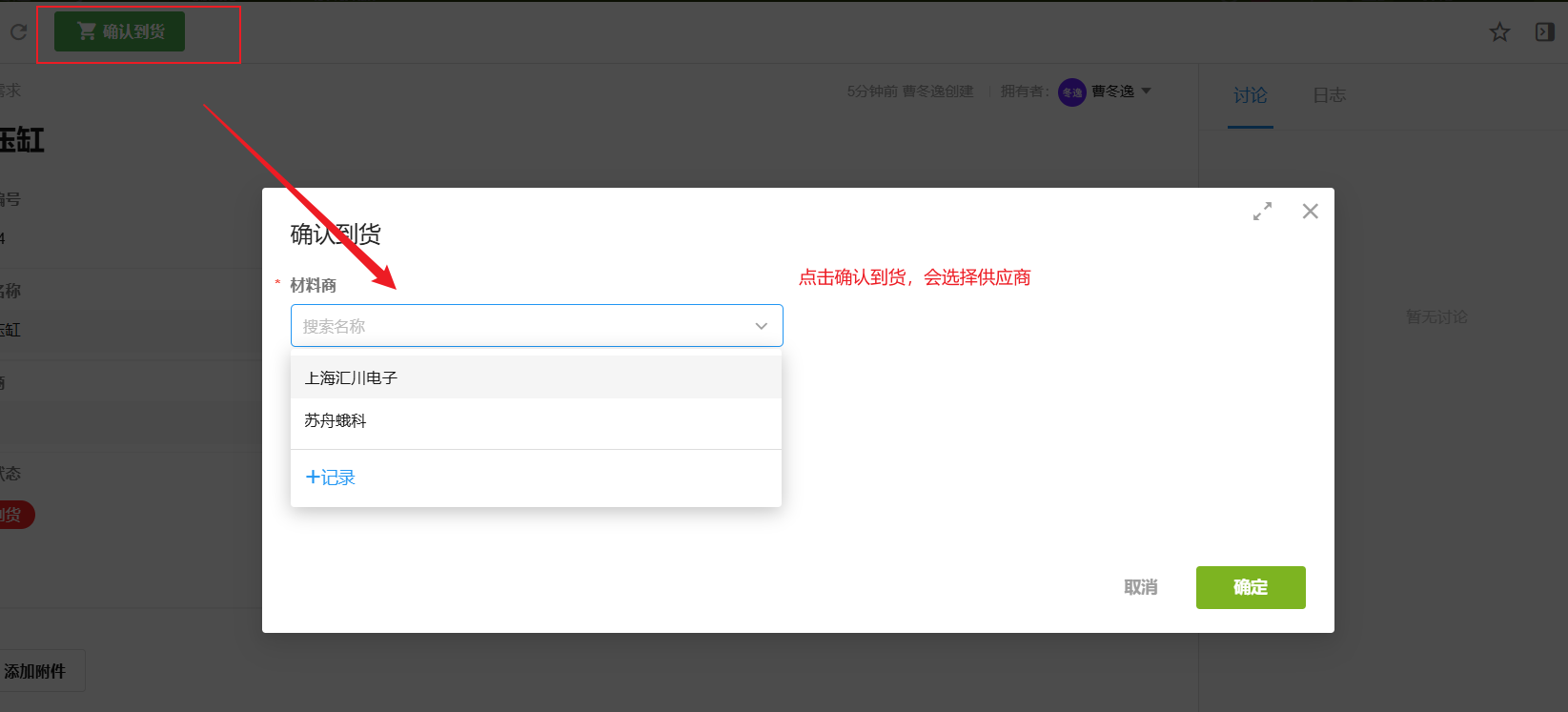Screen dimensions: 1568x712
Task: Choose 苏舟蛾科 from the supplier list
Action: pos(336,421)
